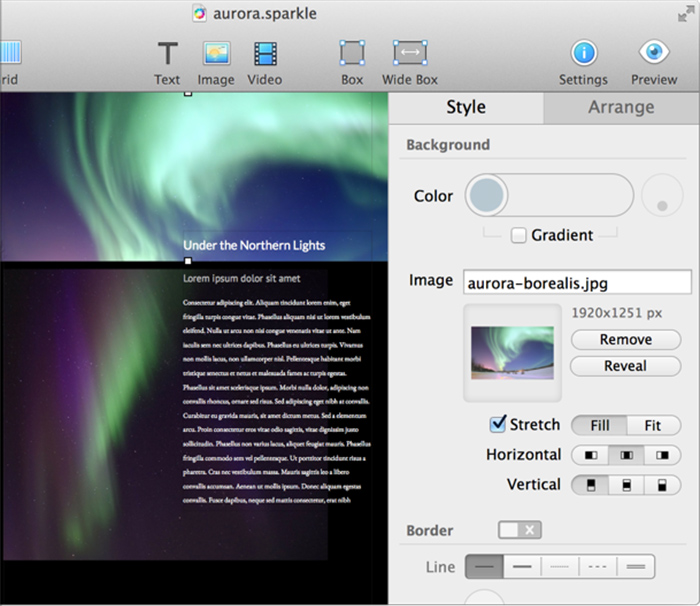Click the Image tool in toolbar

(x=216, y=54)
